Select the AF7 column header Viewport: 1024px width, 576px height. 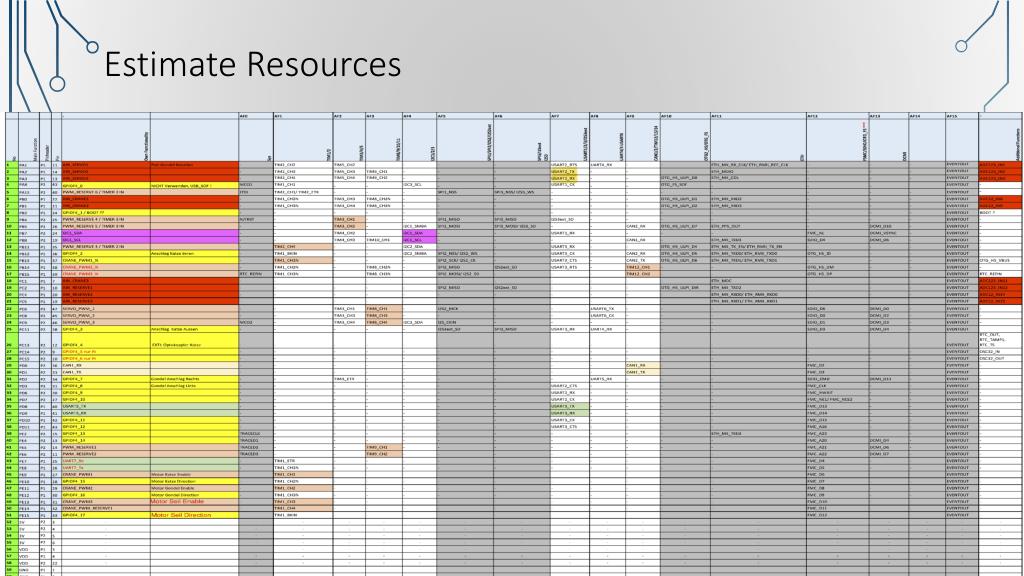pos(569,116)
